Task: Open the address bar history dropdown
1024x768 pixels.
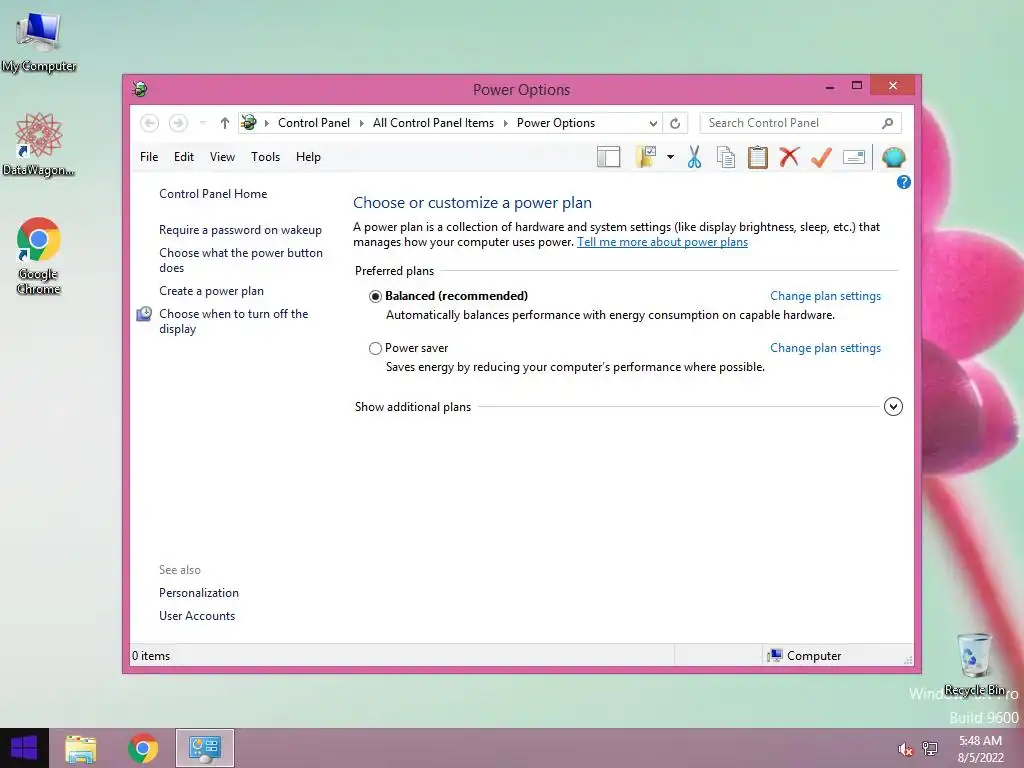Action: 653,123
